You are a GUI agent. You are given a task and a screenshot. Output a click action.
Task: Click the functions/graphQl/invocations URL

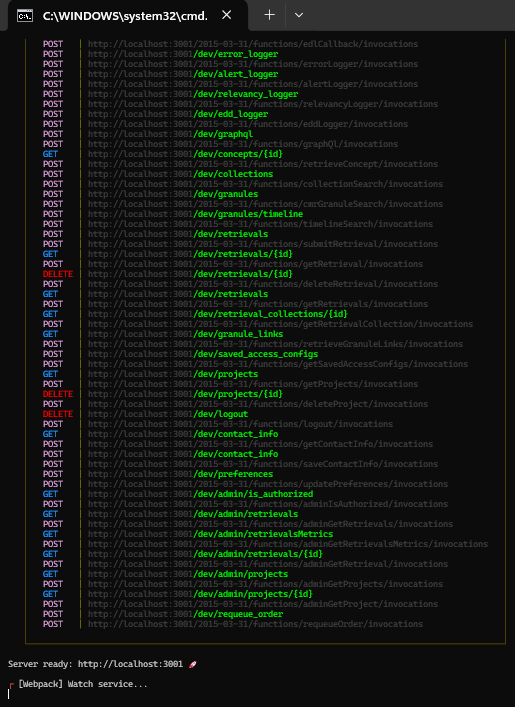[x=243, y=144]
